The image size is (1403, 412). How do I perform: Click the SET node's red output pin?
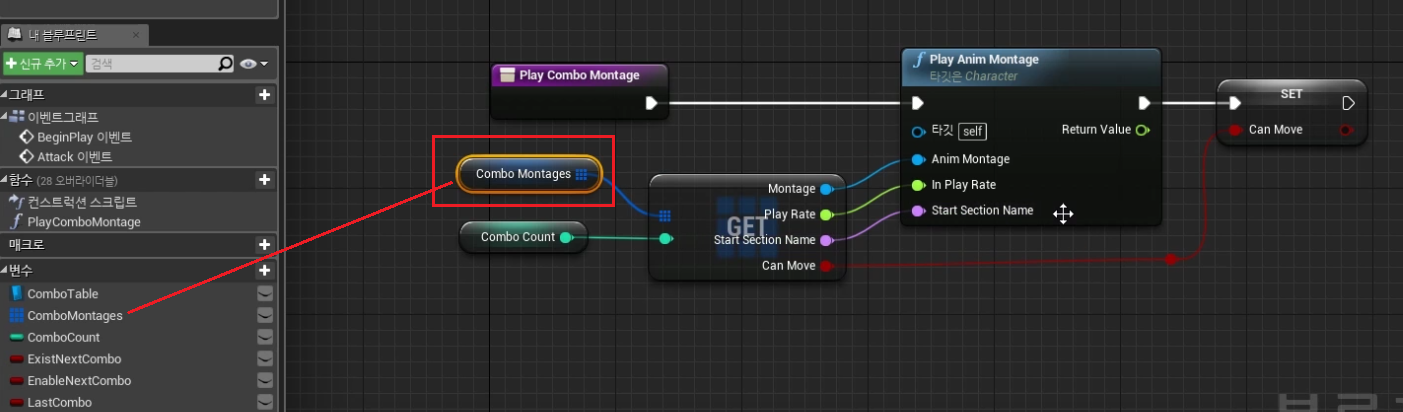coord(1346,130)
